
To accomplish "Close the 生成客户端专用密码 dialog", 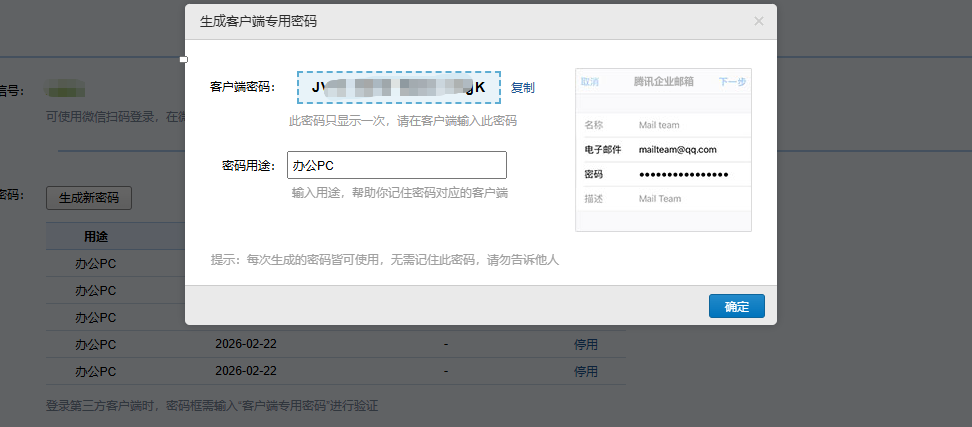I will click(759, 21).
